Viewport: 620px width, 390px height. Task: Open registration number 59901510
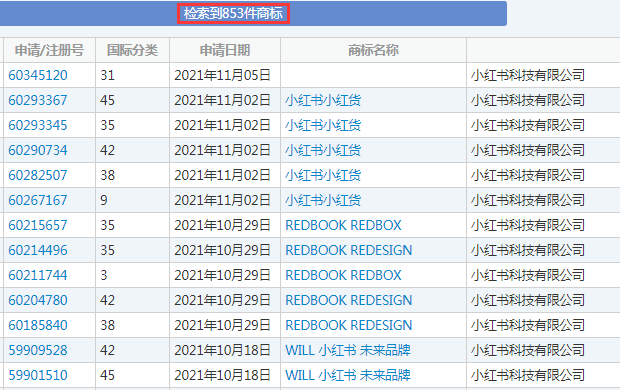coord(38,375)
